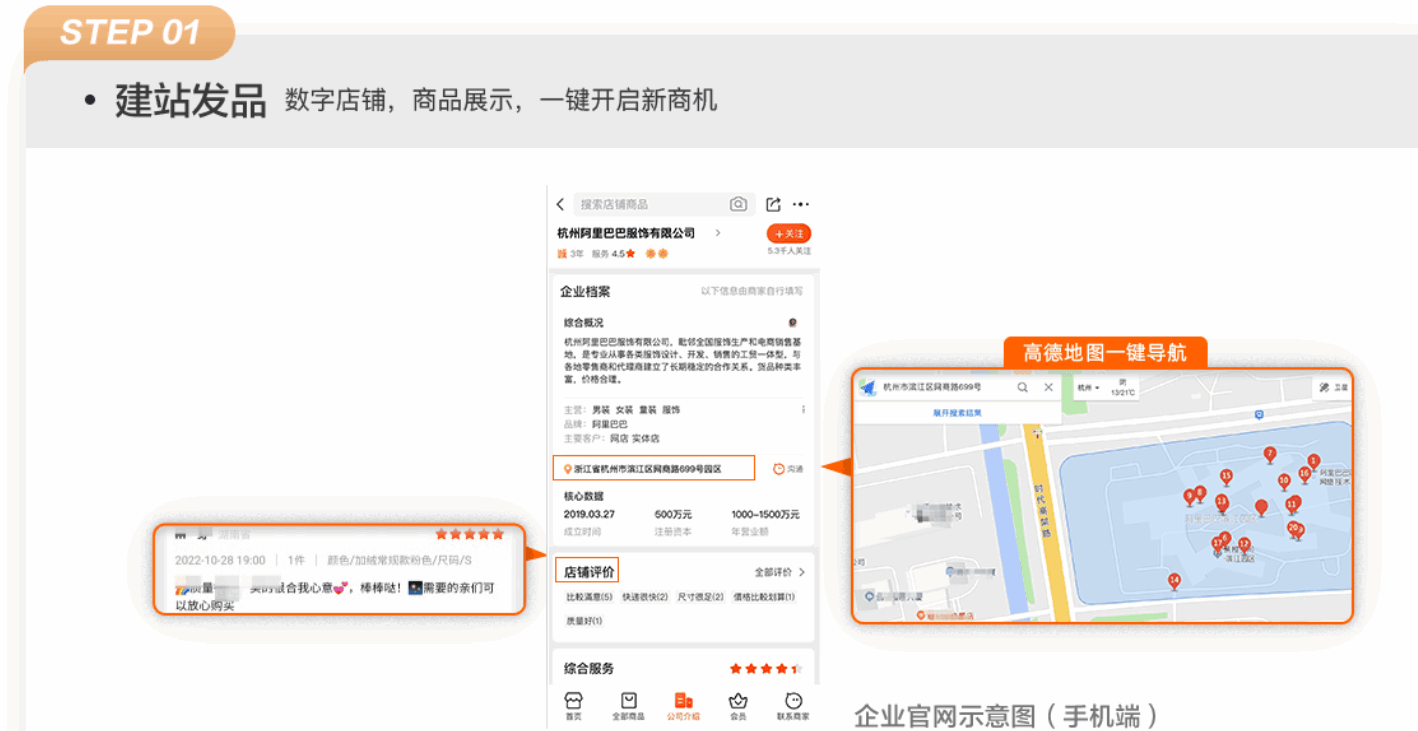Image resolution: width=1418 pixels, height=731 pixels.
Task: Switch to satellite view with the 卫星 button
Action: tap(1334, 387)
